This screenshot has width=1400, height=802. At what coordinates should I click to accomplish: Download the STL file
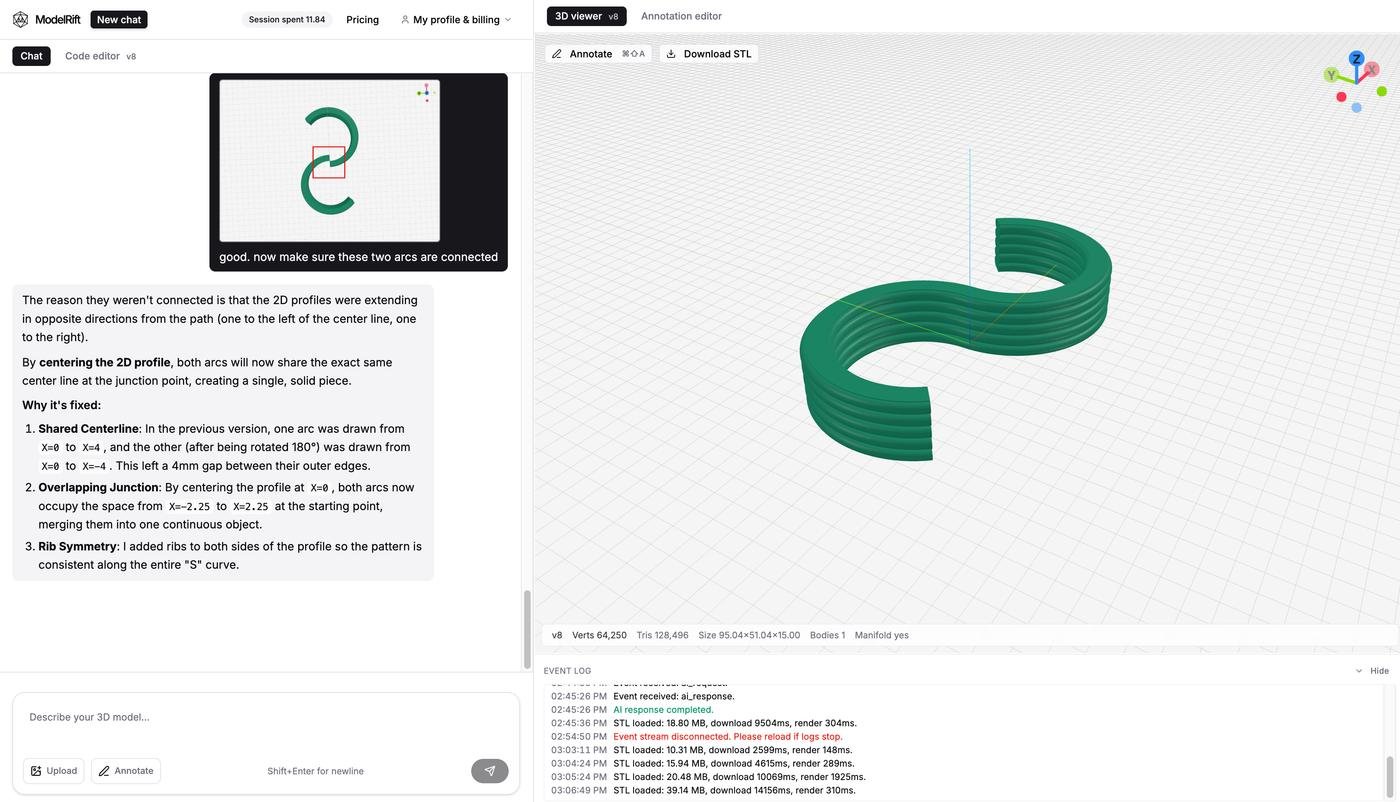tap(709, 54)
